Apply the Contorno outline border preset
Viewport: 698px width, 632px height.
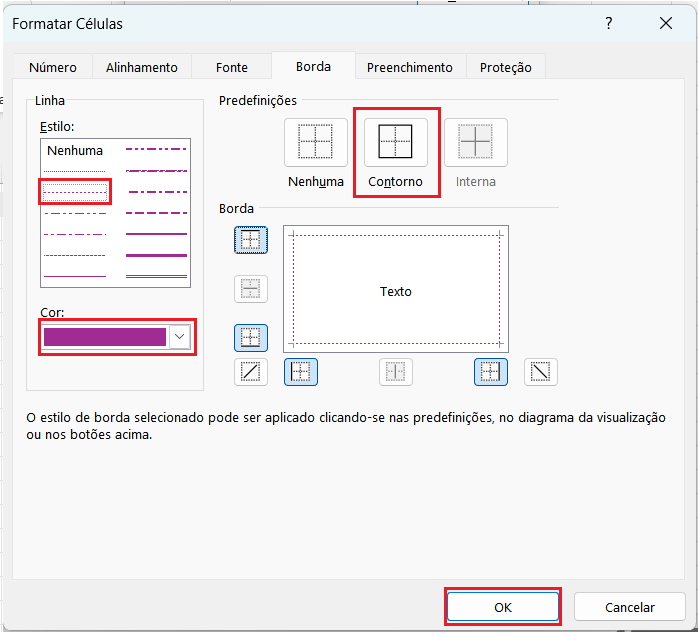(395, 143)
